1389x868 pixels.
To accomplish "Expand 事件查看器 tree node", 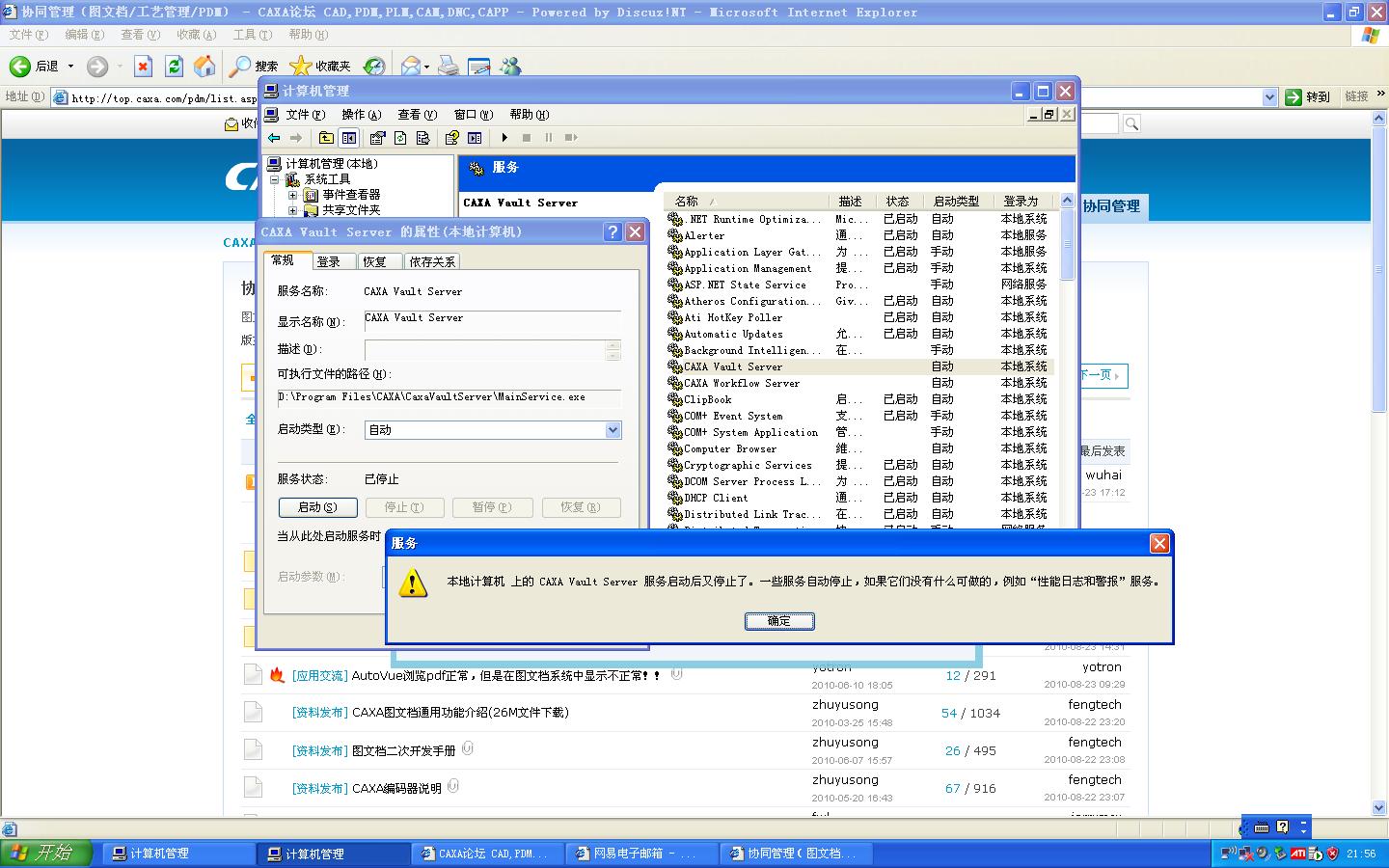I will [x=293, y=195].
